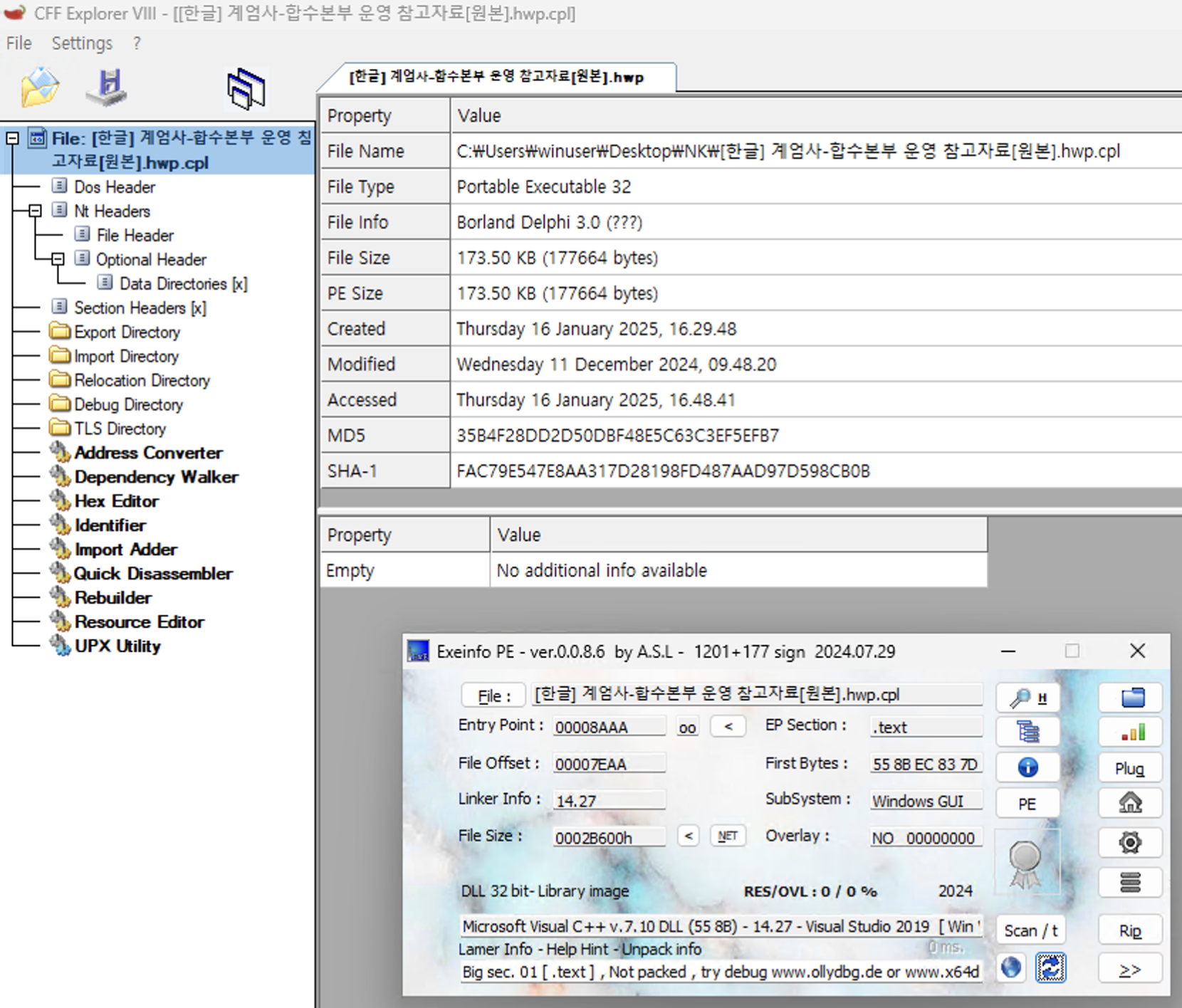The image size is (1182, 1008).
Task: Click the Microsoft Visual C++ detection result field
Action: pyautogui.click(x=721, y=926)
